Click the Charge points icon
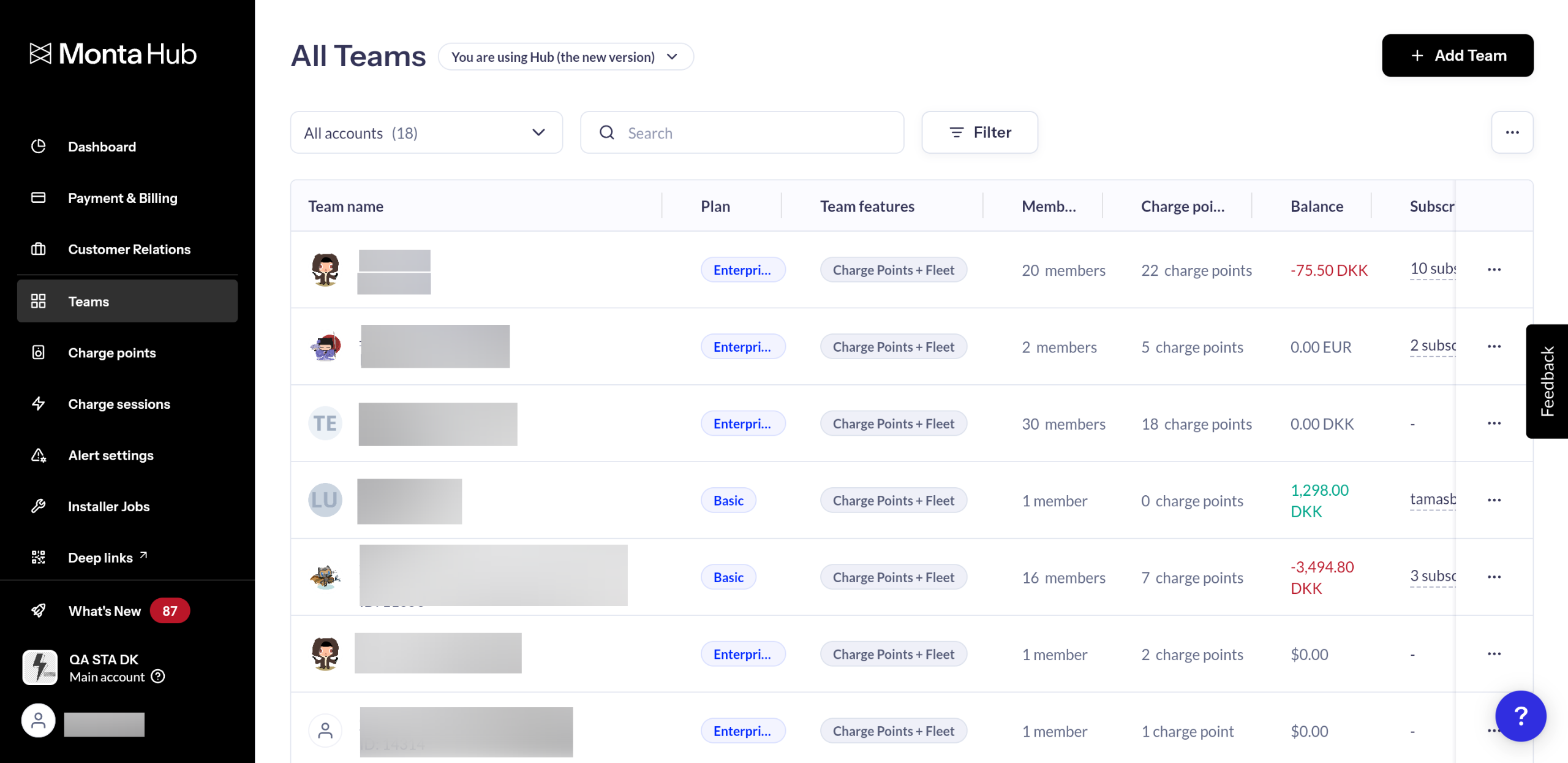This screenshot has width=1568, height=763. (x=38, y=352)
